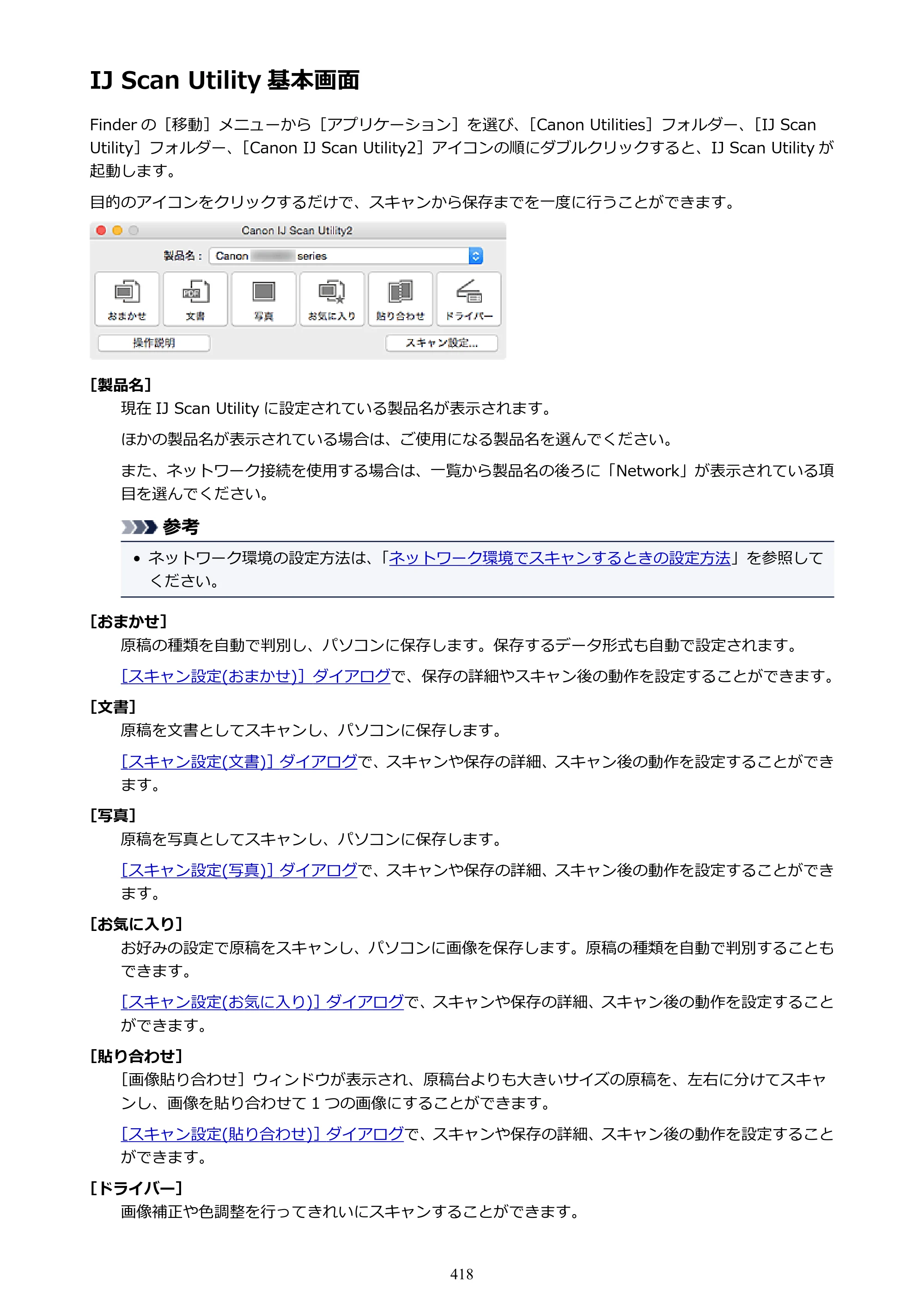This screenshot has width=924, height=1307.
Task: Open the 貼り合わせ (Stitch) scan icon
Action: point(400,299)
